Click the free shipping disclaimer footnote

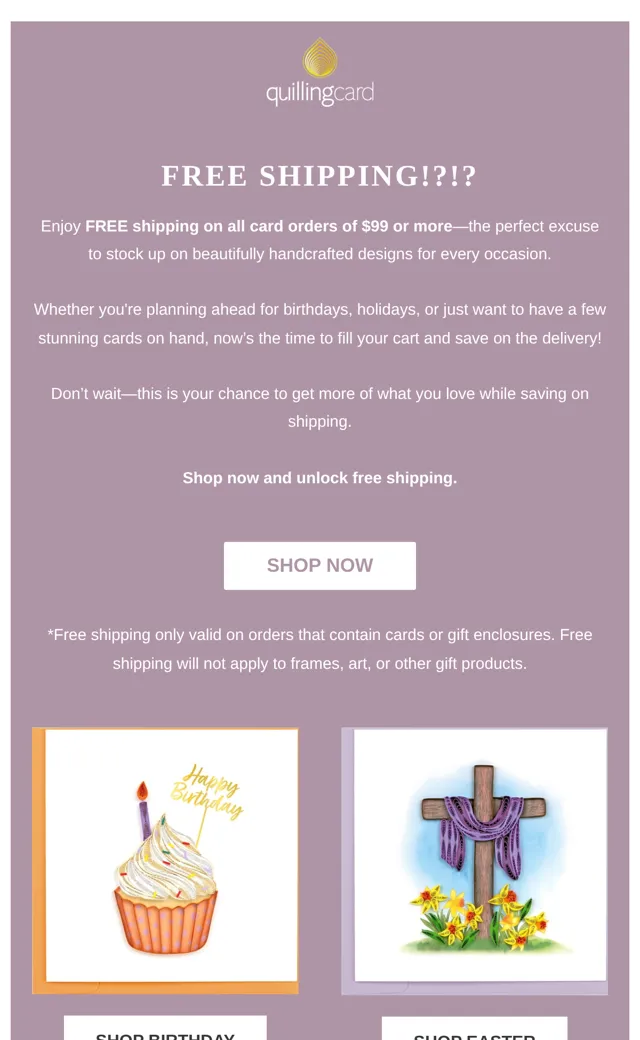(x=320, y=649)
